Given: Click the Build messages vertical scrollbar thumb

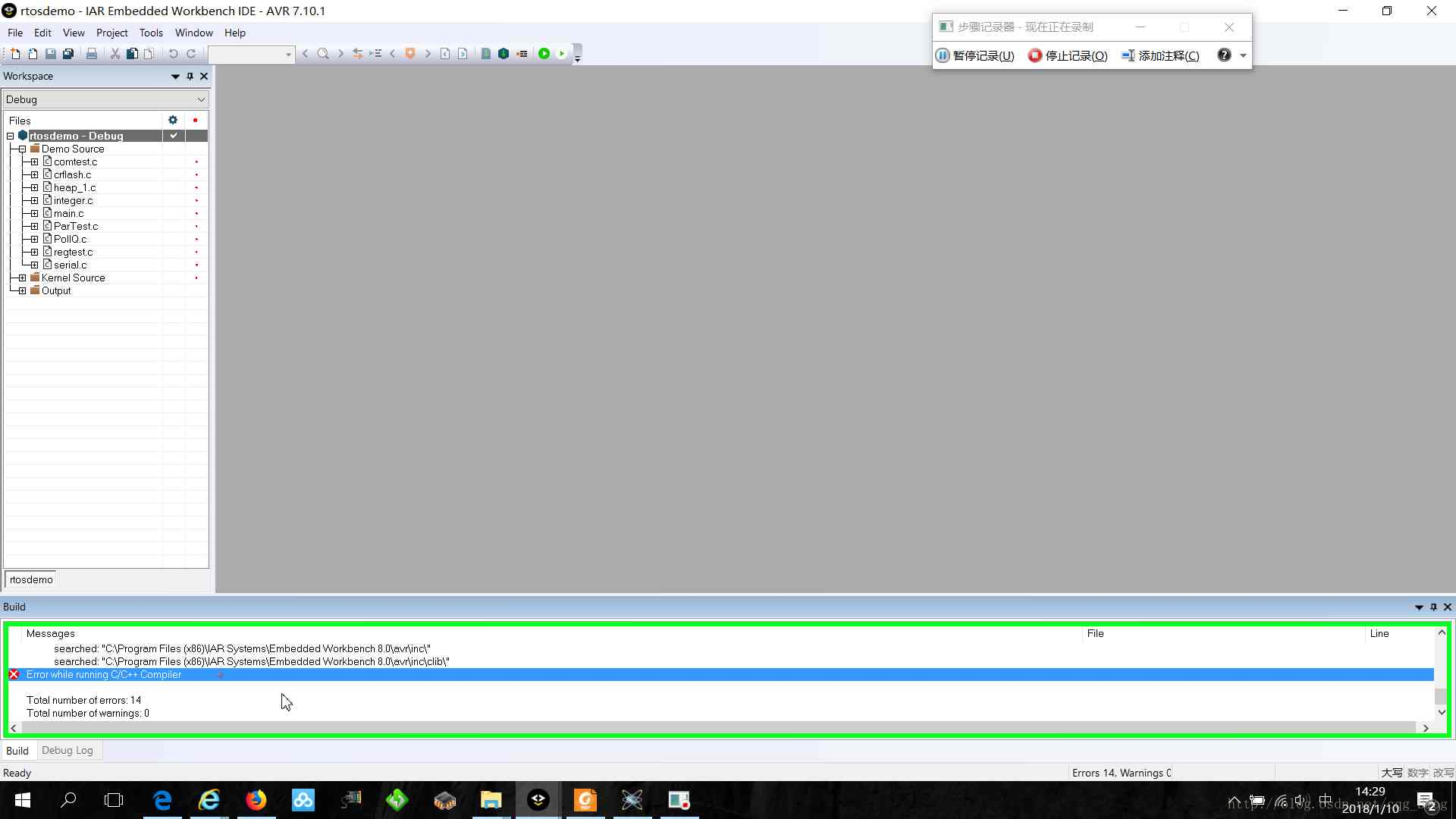Looking at the screenshot, I should point(1441,696).
